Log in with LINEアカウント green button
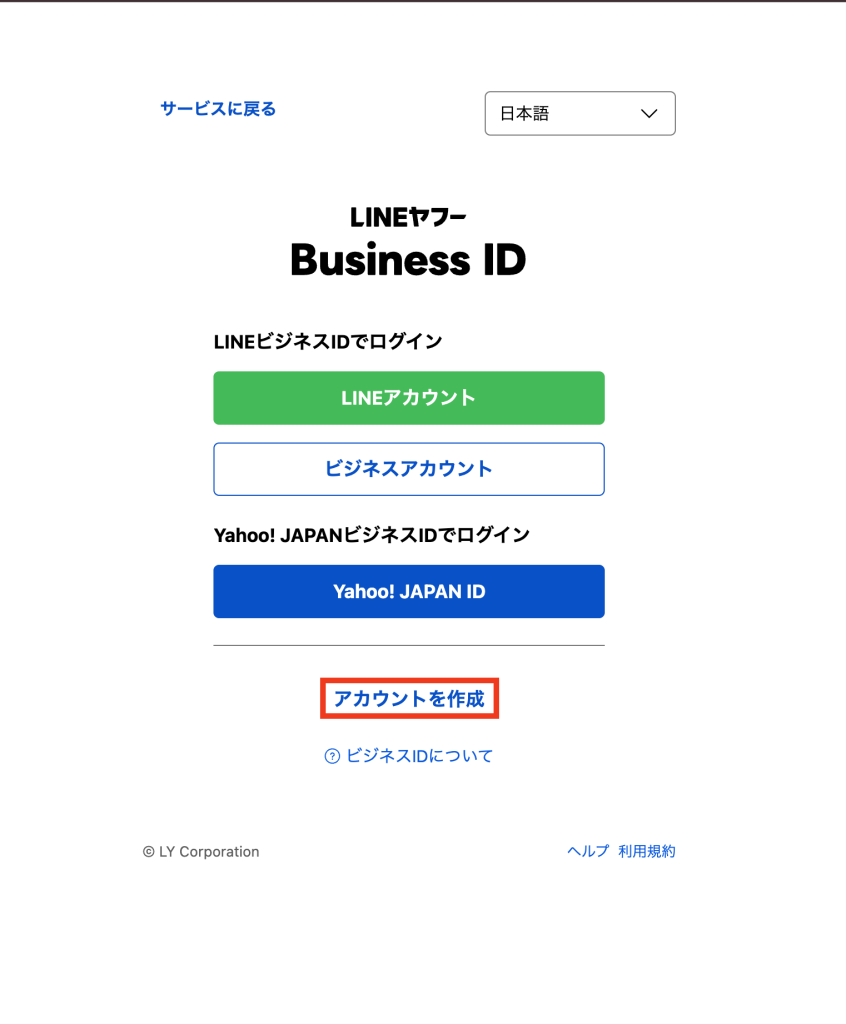The image size is (846, 1024). (x=409, y=398)
